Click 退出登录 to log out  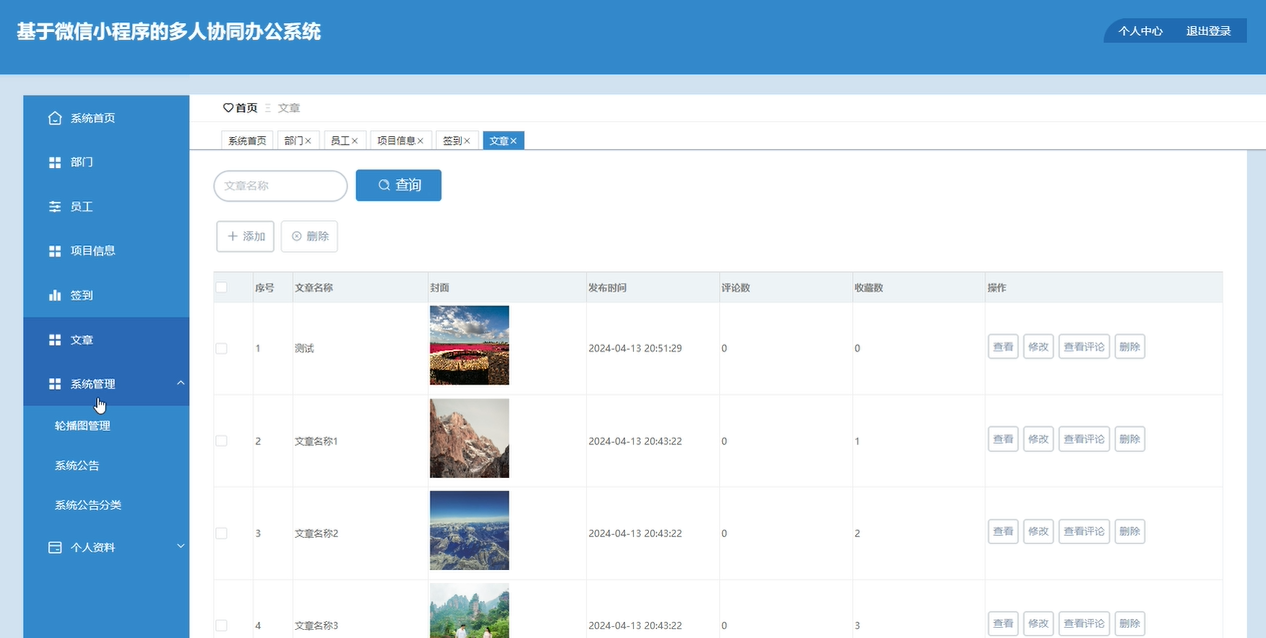(1209, 31)
